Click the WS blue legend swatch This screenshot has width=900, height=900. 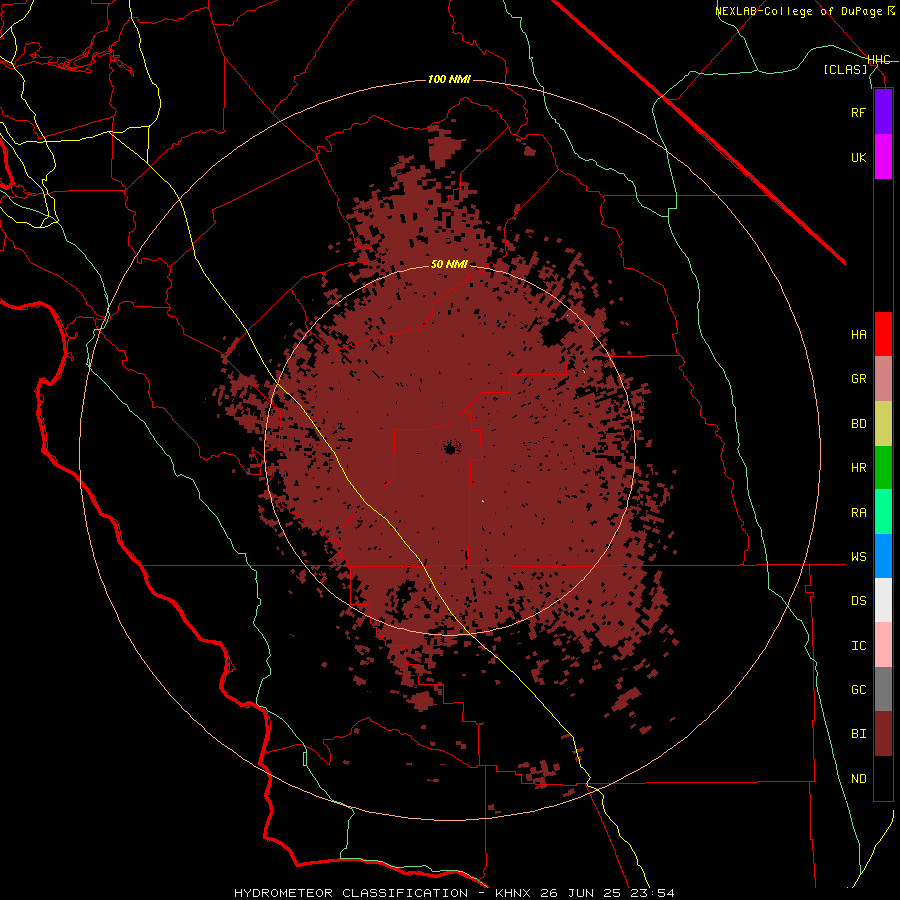pos(883,556)
